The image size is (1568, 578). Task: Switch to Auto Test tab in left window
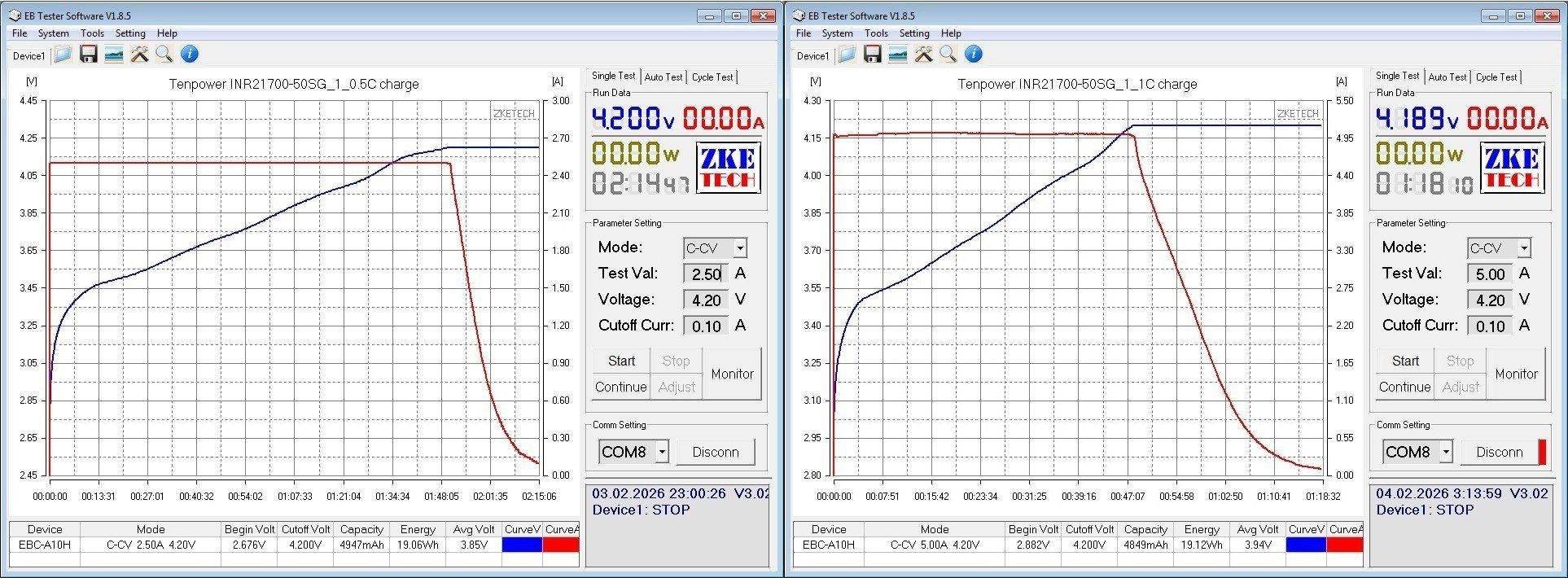tap(664, 77)
